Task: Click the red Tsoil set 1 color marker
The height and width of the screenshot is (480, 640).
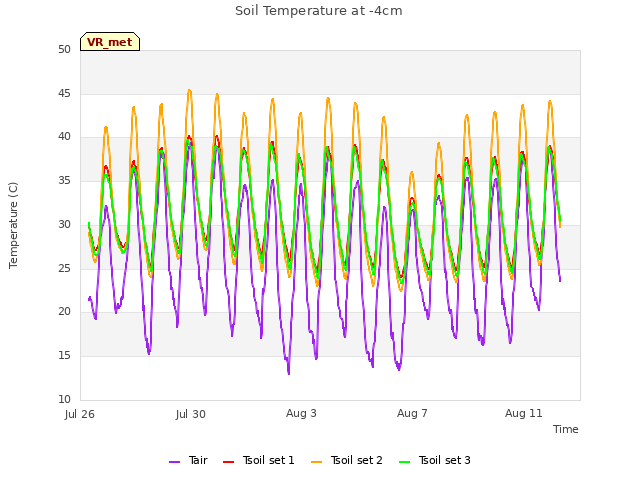Action: click(x=228, y=462)
